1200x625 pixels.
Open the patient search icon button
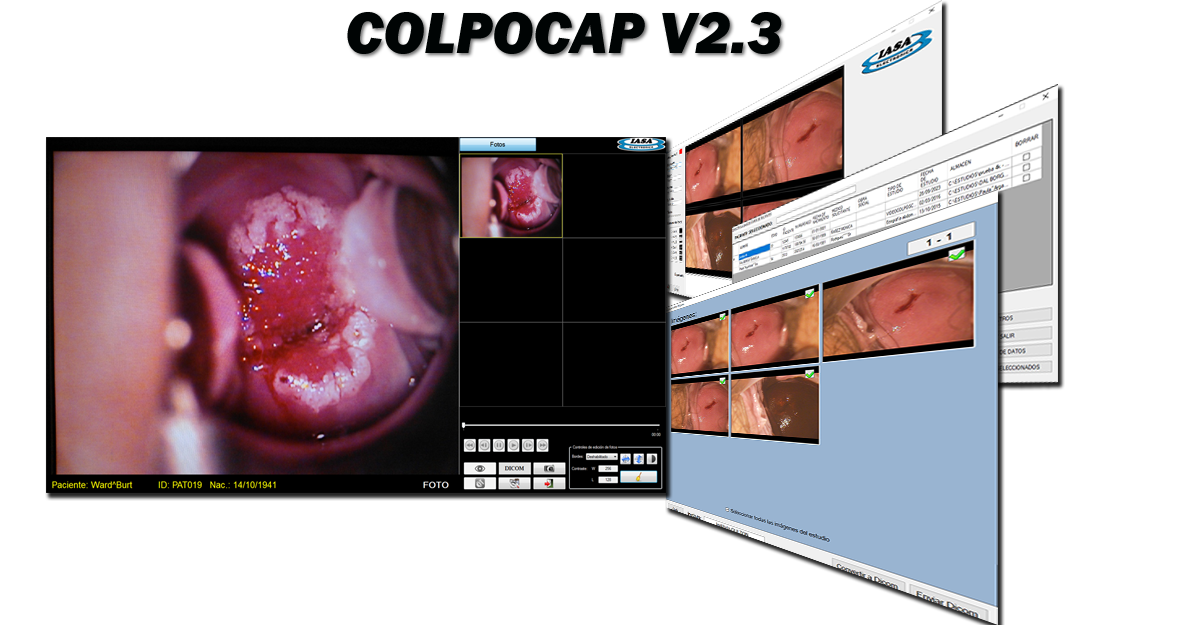[x=513, y=483]
